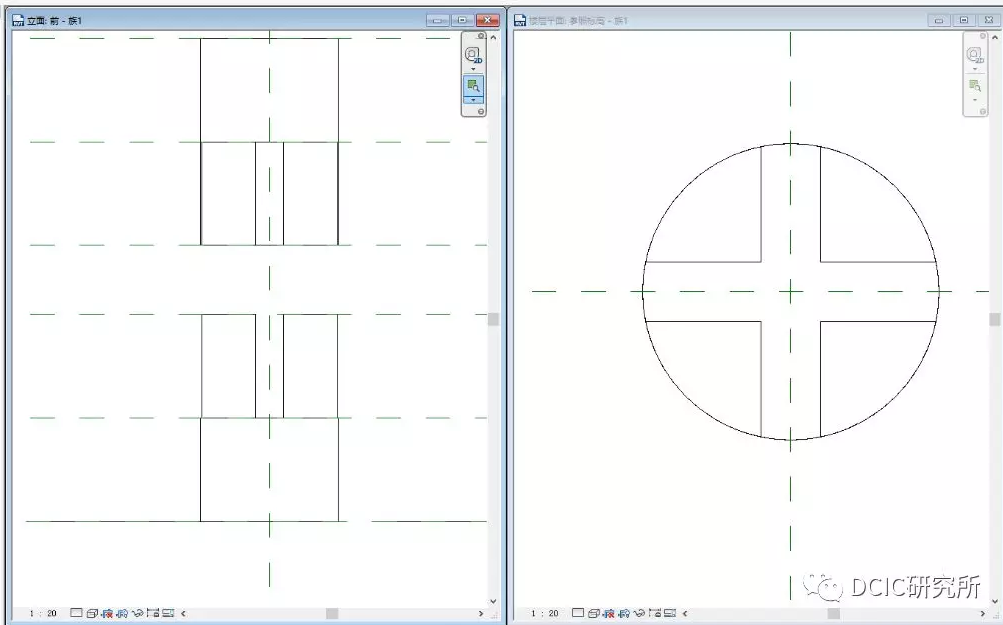1003x625 pixels.
Task: Click preview visibility icon in floor plan view bar
Action: [x=670, y=613]
